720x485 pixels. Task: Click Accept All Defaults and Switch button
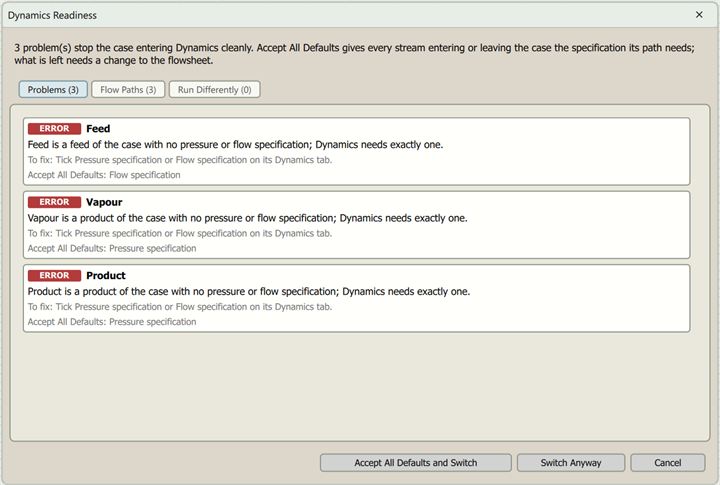tap(416, 462)
